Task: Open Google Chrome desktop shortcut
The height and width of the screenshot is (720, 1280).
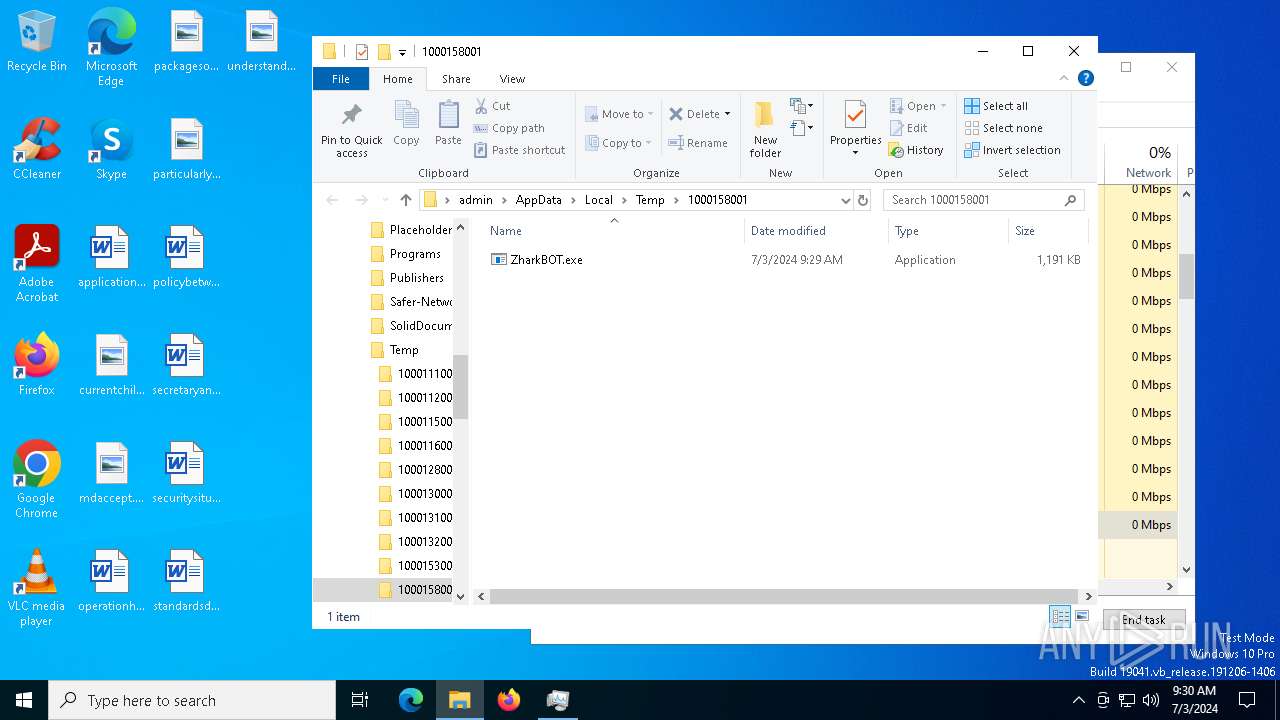Action: click(x=36, y=480)
